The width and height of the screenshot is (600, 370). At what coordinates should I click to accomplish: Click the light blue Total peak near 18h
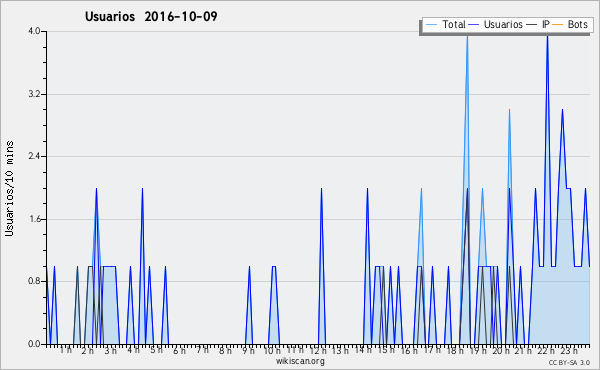point(467,37)
